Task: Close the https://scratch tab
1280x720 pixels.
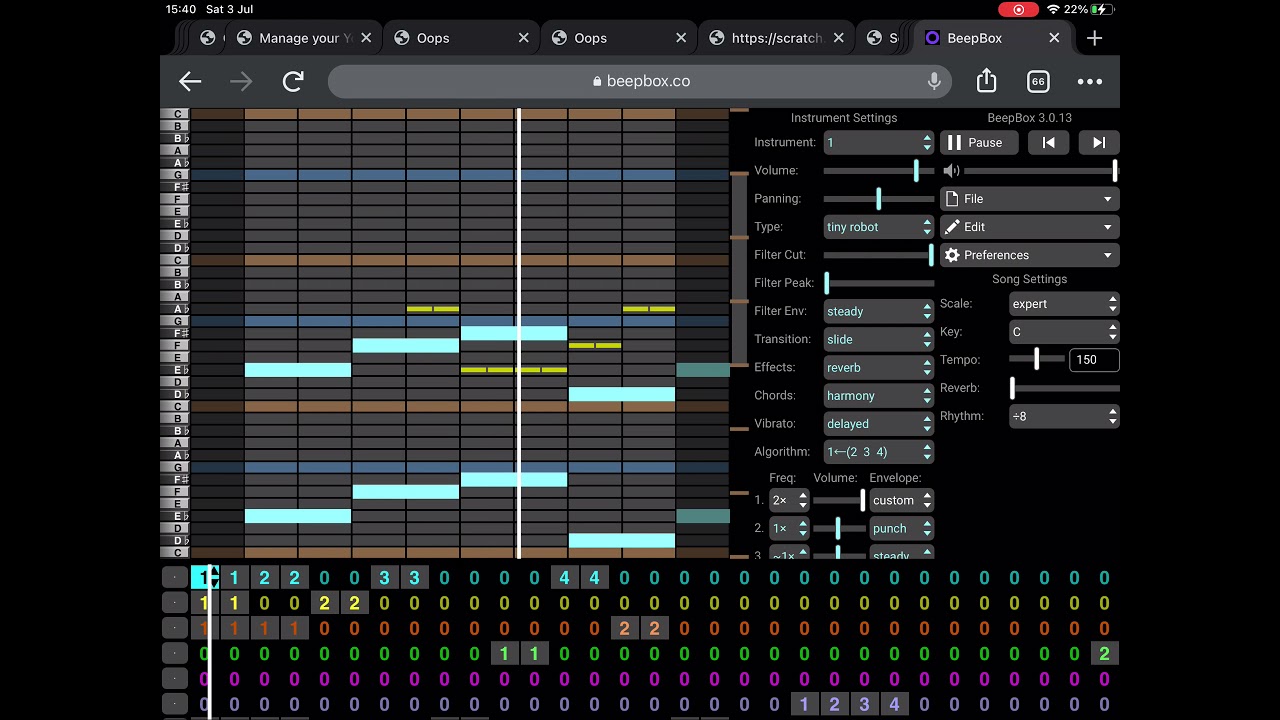Action: (x=839, y=38)
